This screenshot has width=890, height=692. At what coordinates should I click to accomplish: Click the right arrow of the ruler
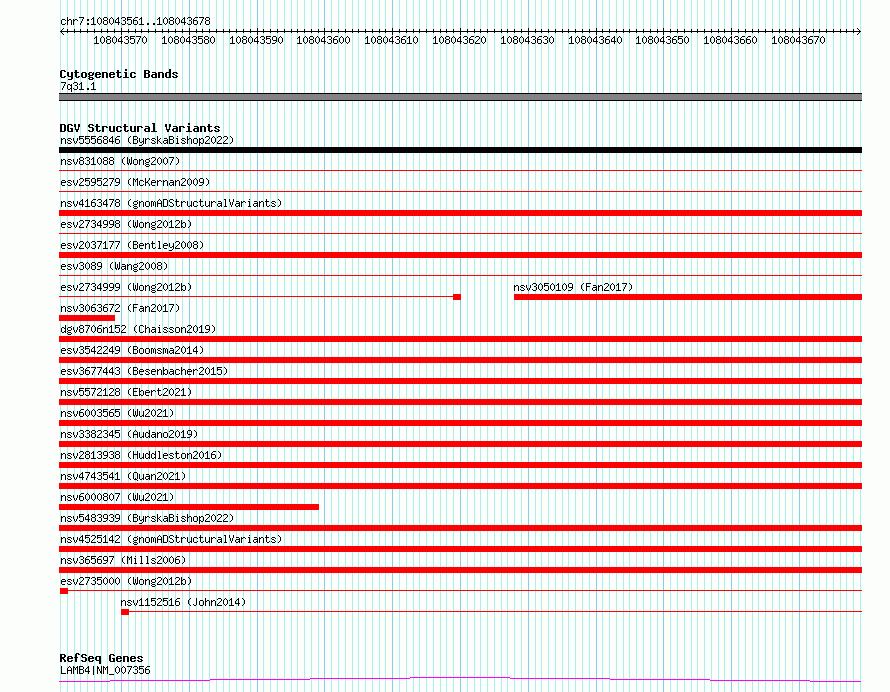pos(859,32)
